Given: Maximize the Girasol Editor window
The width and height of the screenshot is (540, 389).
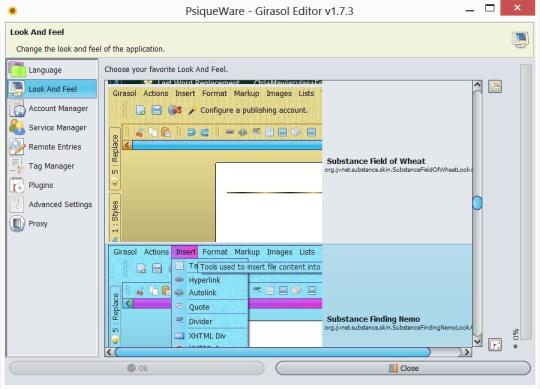Looking at the screenshot, I should pyautogui.click(x=490, y=8).
